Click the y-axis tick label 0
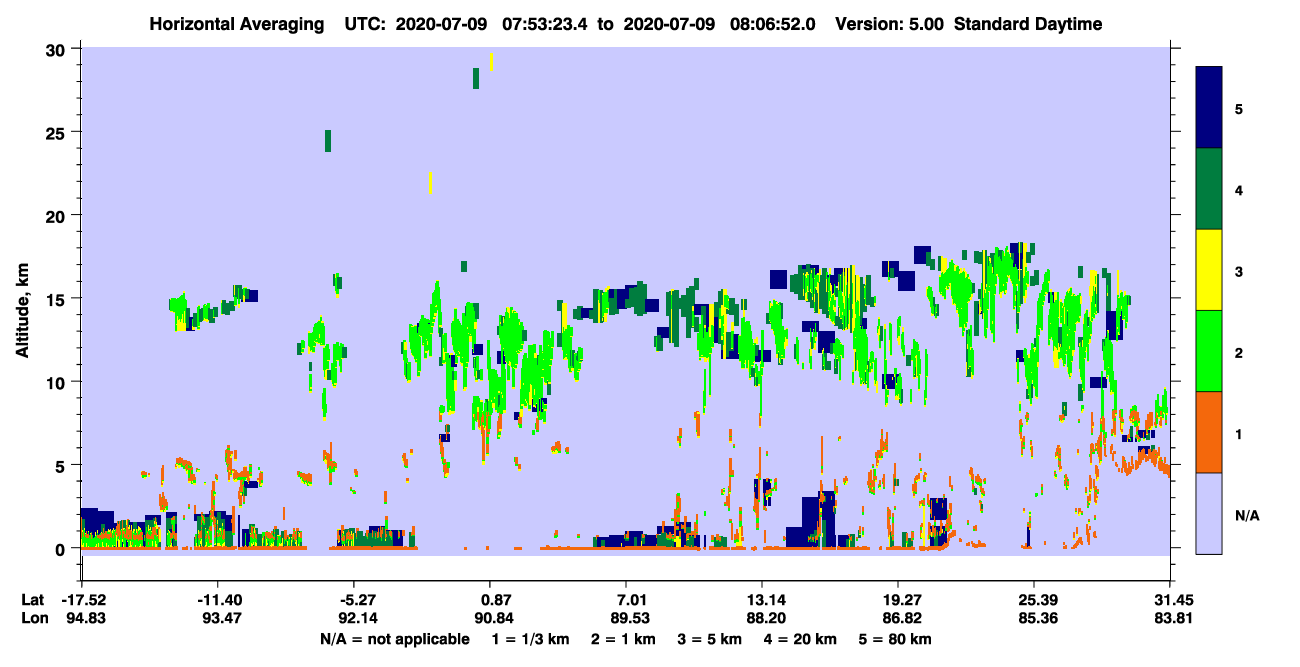Viewport: 1300px width, 667px height. tap(62, 549)
